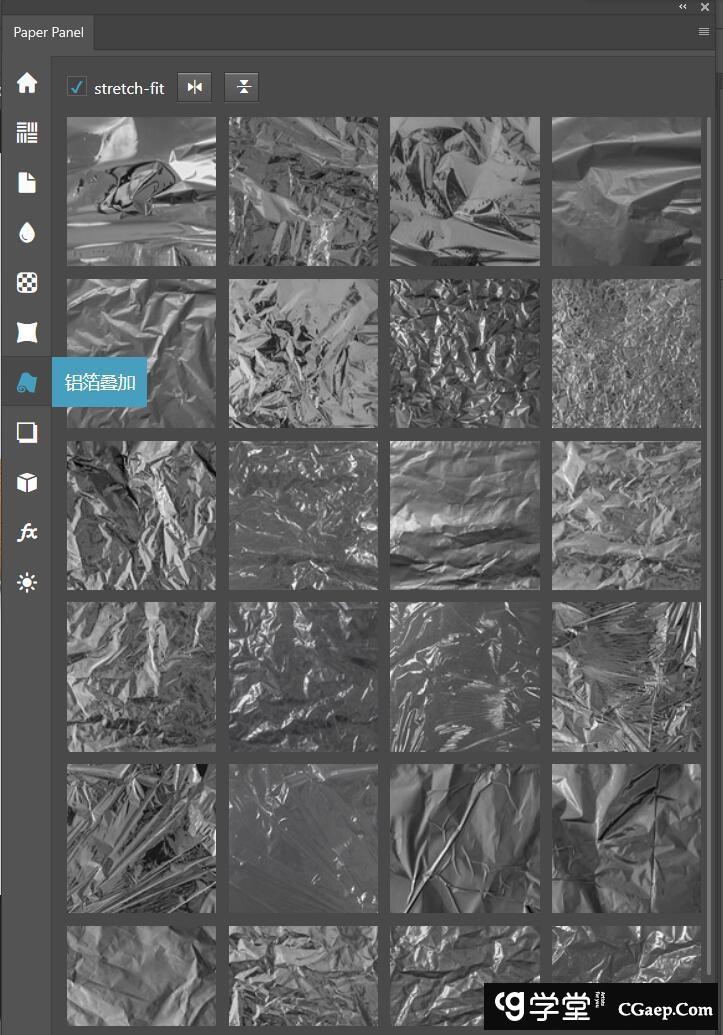Open the shadow square icon section
The height and width of the screenshot is (1035, 723).
click(x=27, y=433)
